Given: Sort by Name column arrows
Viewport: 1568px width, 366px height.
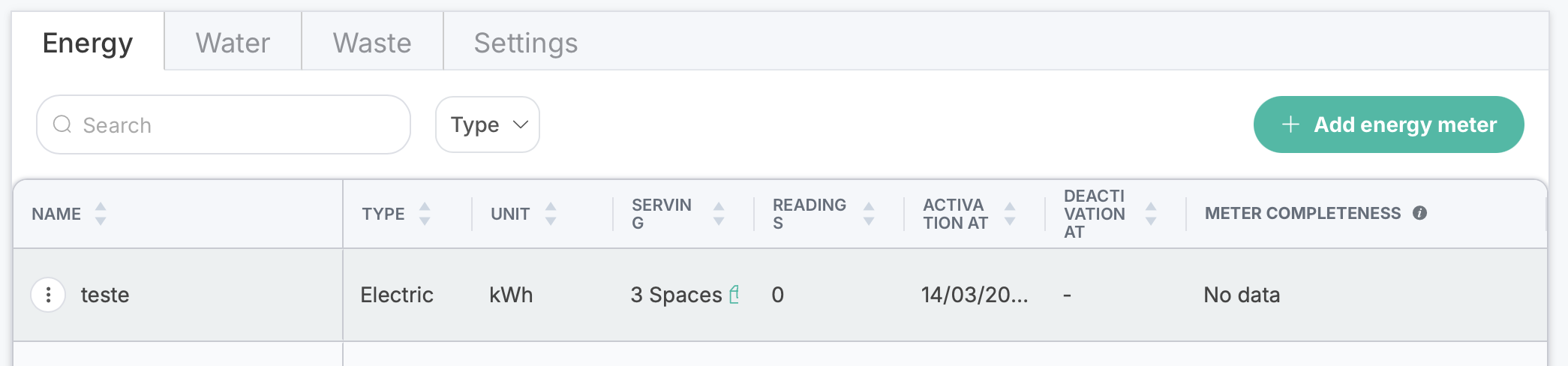Looking at the screenshot, I should pos(101,214).
